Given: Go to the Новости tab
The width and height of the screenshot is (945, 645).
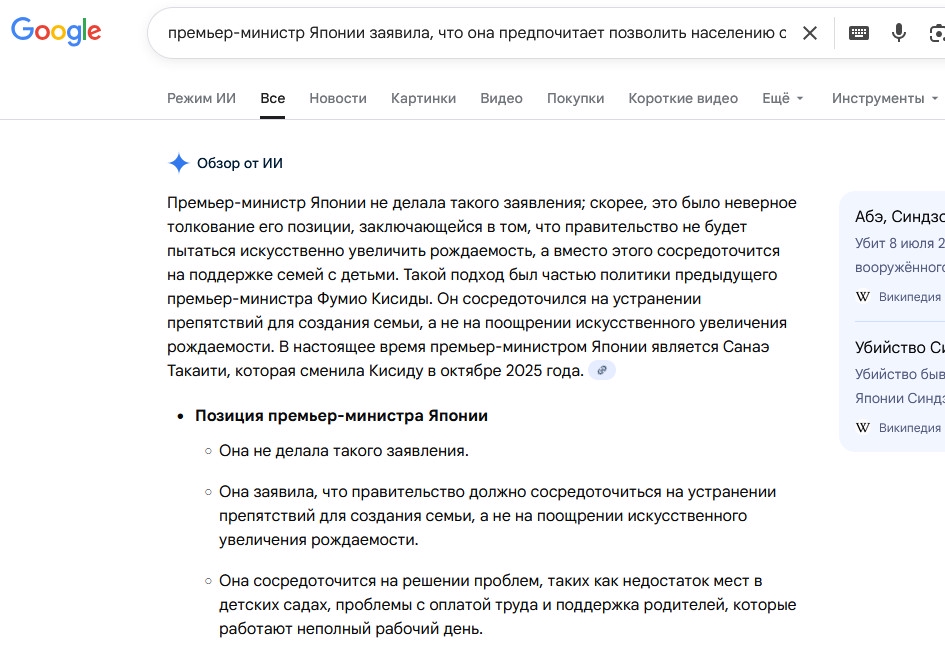Looking at the screenshot, I should point(338,98).
